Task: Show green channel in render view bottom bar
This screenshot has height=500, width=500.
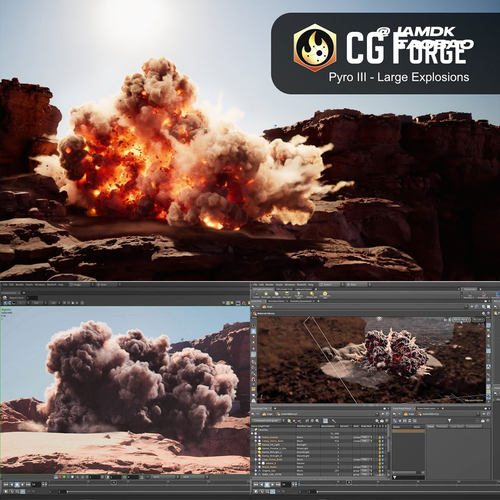Action: click(64, 477)
